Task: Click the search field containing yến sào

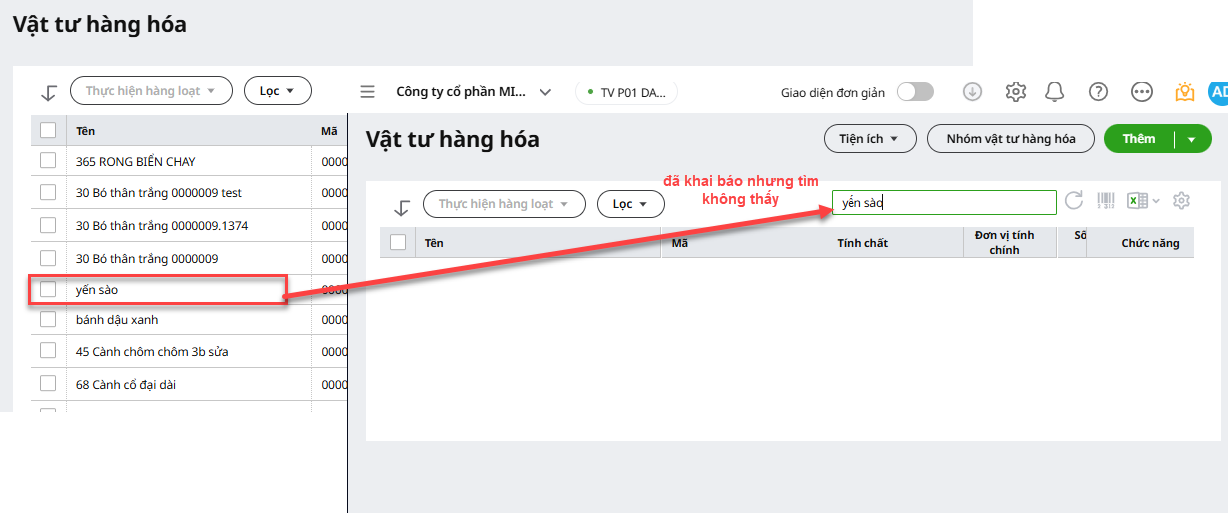Action: click(x=943, y=203)
